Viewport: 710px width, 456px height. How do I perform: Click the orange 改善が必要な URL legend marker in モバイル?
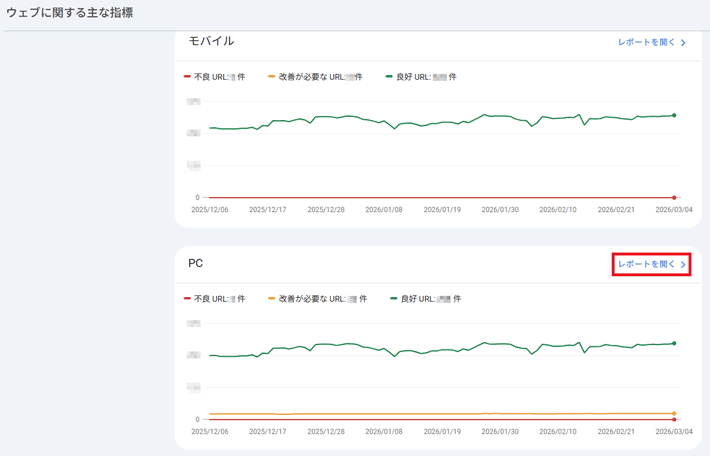tap(272, 77)
